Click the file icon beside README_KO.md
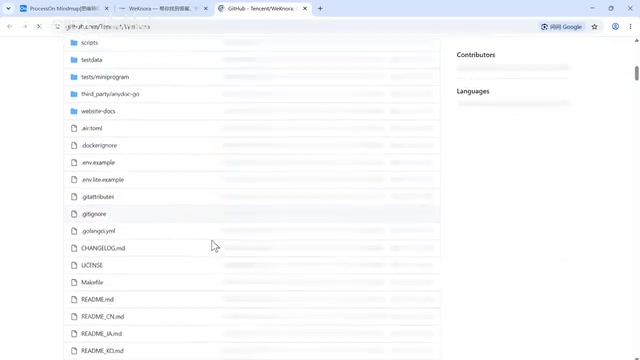The height and width of the screenshot is (360, 640). click(x=74, y=351)
